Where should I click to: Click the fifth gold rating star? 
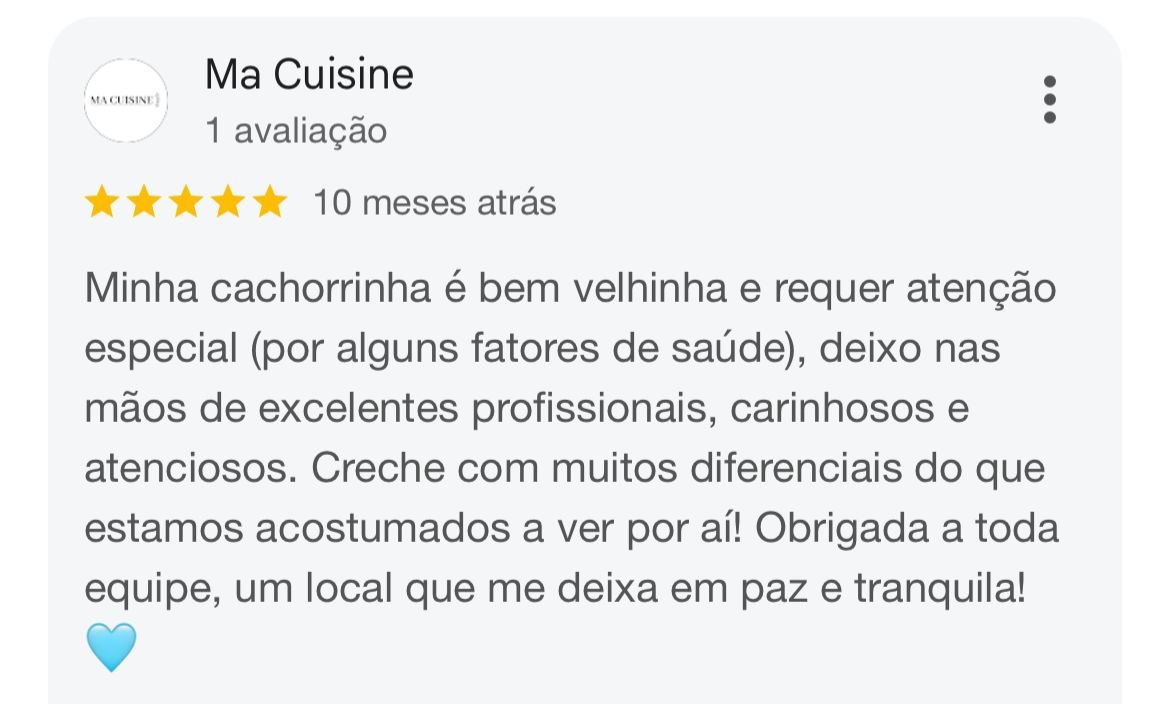[x=270, y=203]
